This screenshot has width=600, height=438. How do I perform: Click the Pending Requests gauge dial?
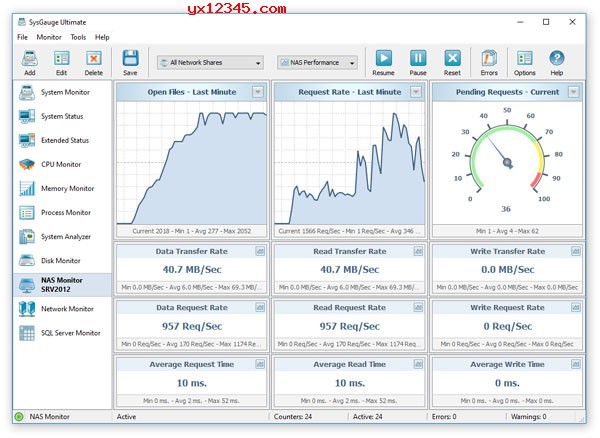(507, 161)
